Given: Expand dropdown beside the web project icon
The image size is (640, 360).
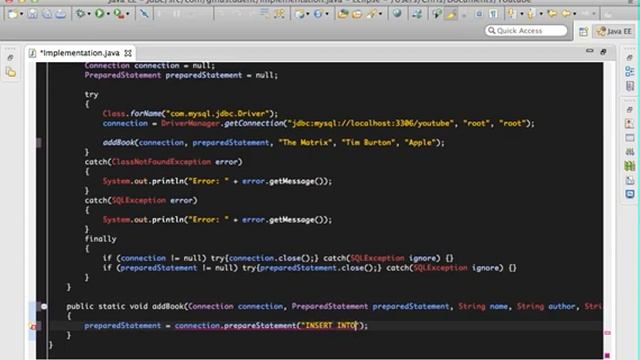Looking at the screenshot, I should click(308, 14).
